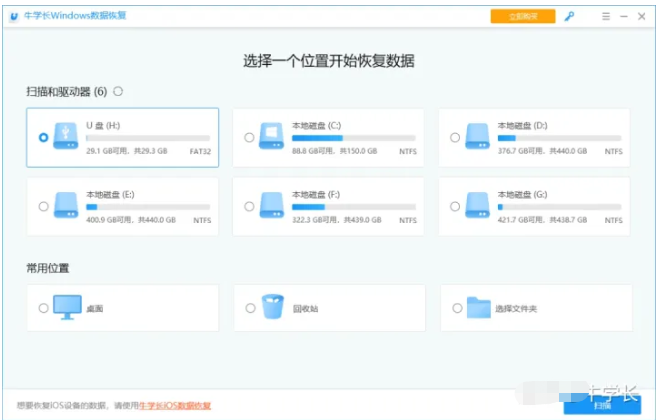
Task: Click the recycle bin icon for 回收站
Action: (273, 308)
